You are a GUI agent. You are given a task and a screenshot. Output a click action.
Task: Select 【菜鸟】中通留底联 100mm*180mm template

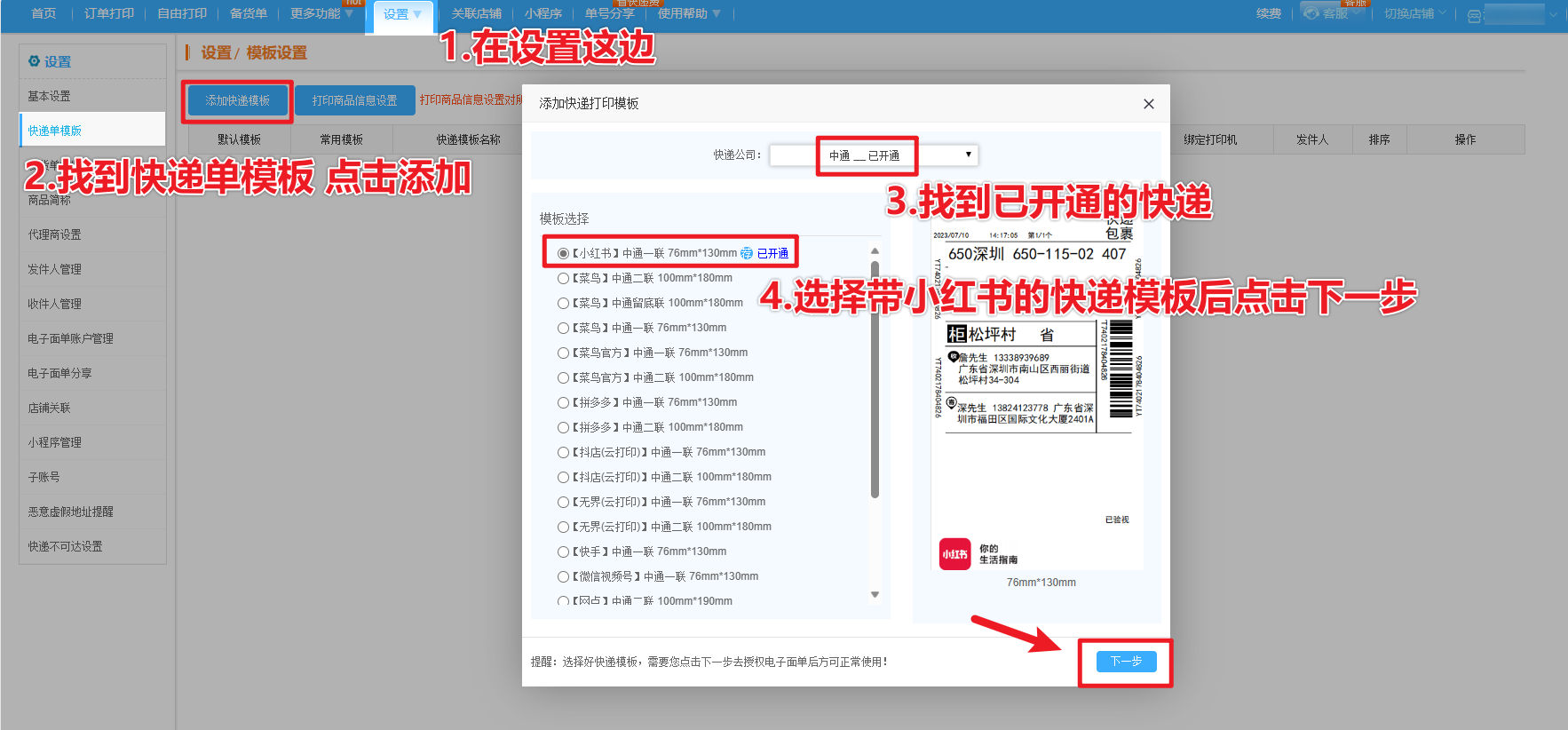[563, 303]
